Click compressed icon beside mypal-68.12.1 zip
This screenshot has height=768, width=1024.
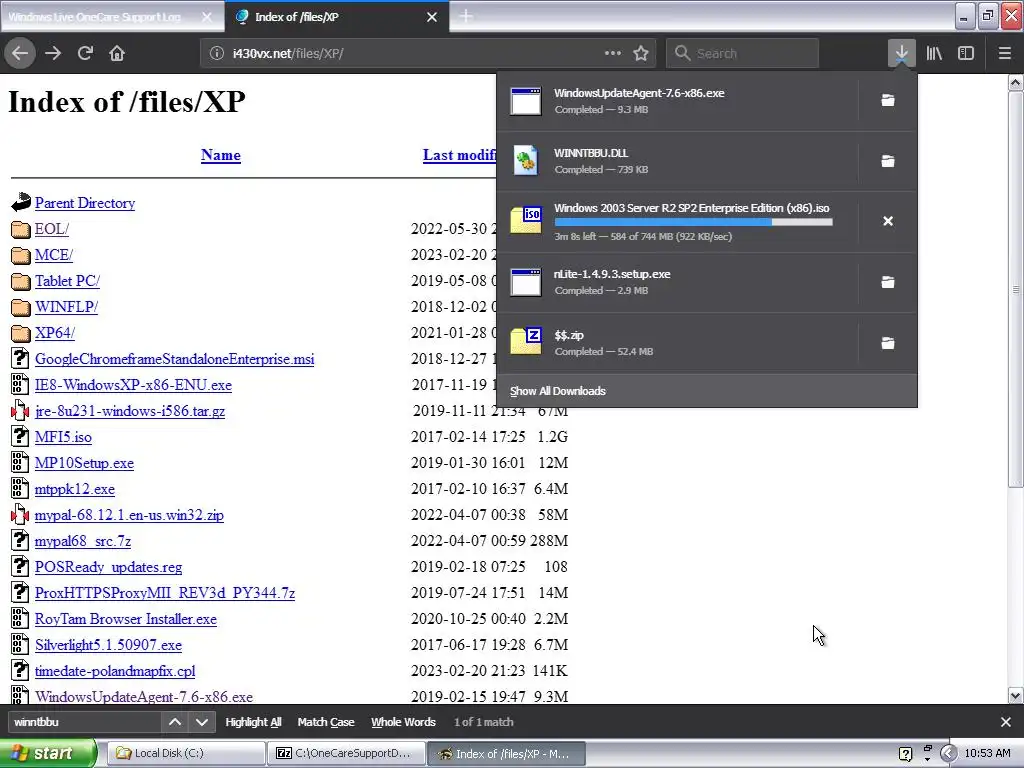[x=20, y=515]
